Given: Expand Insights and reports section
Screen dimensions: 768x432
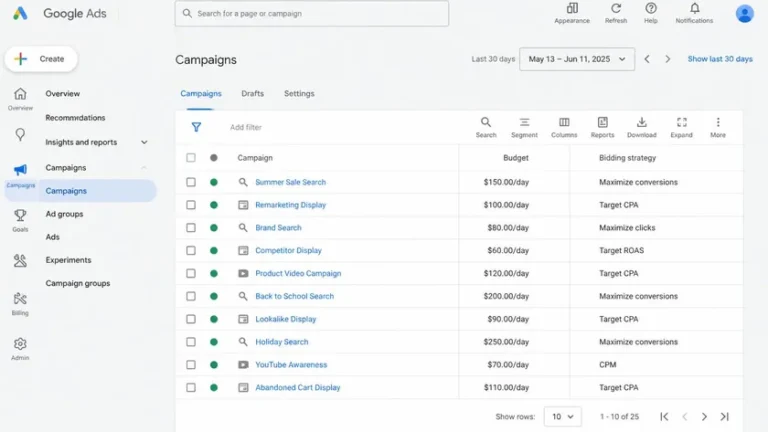Looking at the screenshot, I should tap(144, 142).
